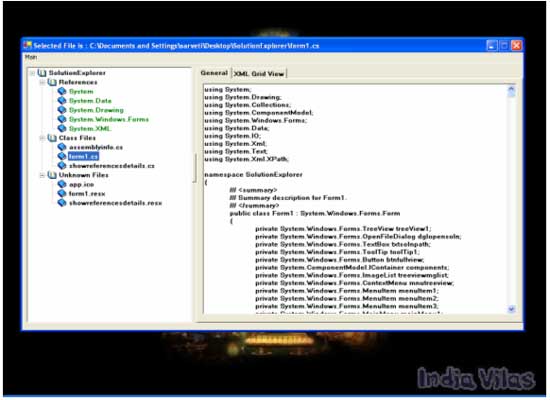550x400 pixels.
Task: Click the icon beside form1.resx
Action: [62, 193]
